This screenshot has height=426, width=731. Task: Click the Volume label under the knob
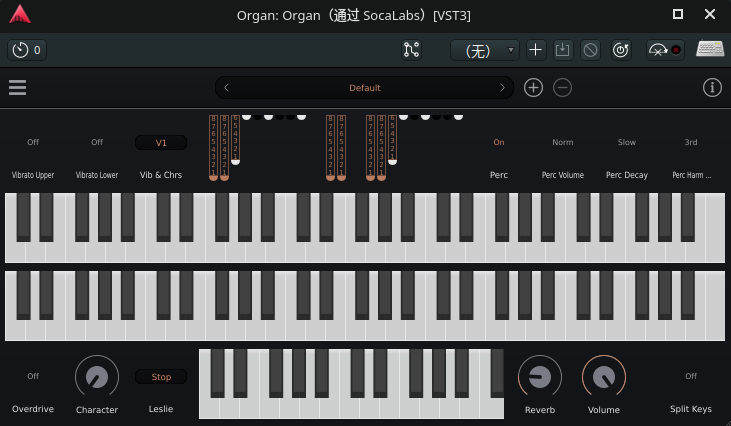[x=604, y=410]
